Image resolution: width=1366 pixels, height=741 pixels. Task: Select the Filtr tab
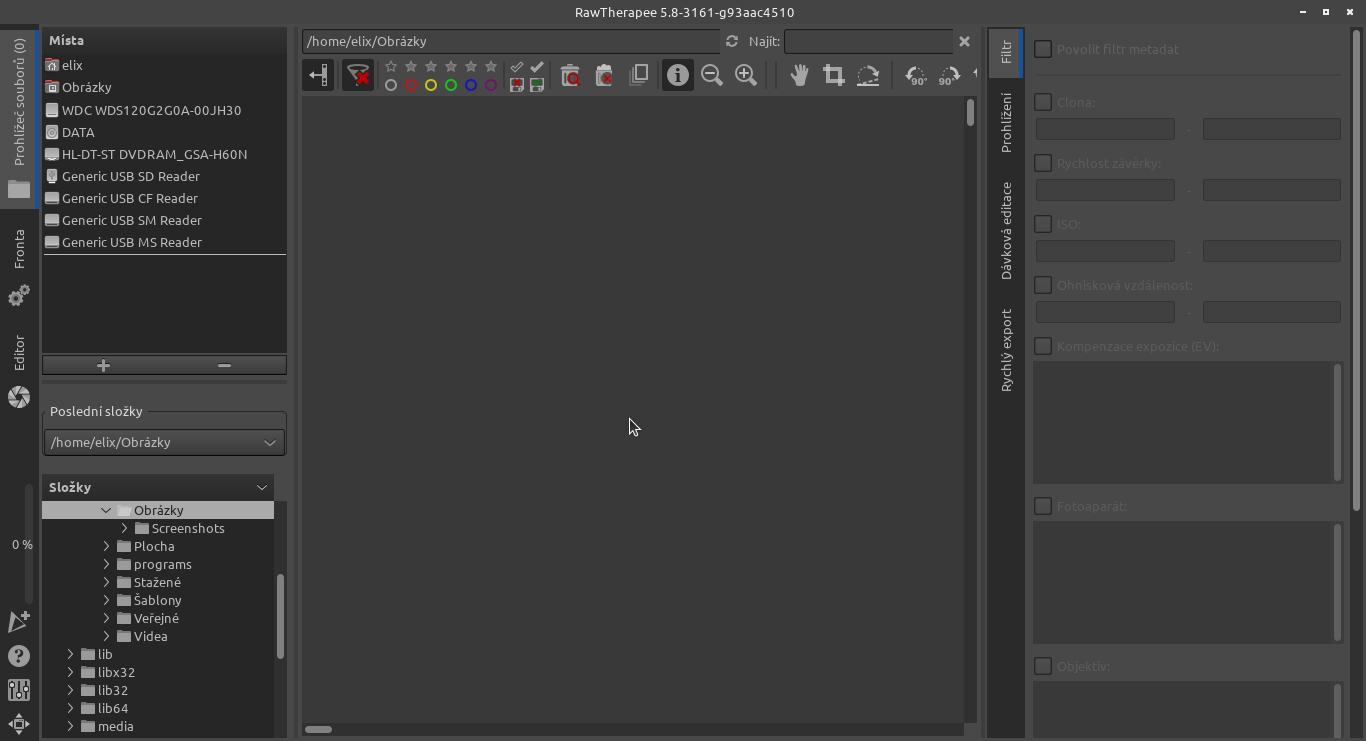[x=1006, y=53]
